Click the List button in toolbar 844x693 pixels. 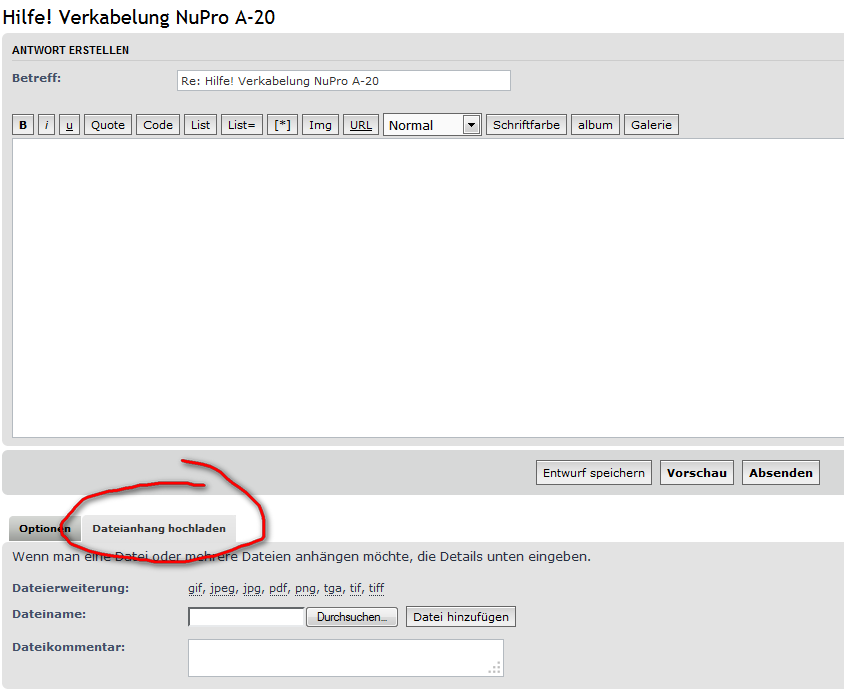coord(201,125)
